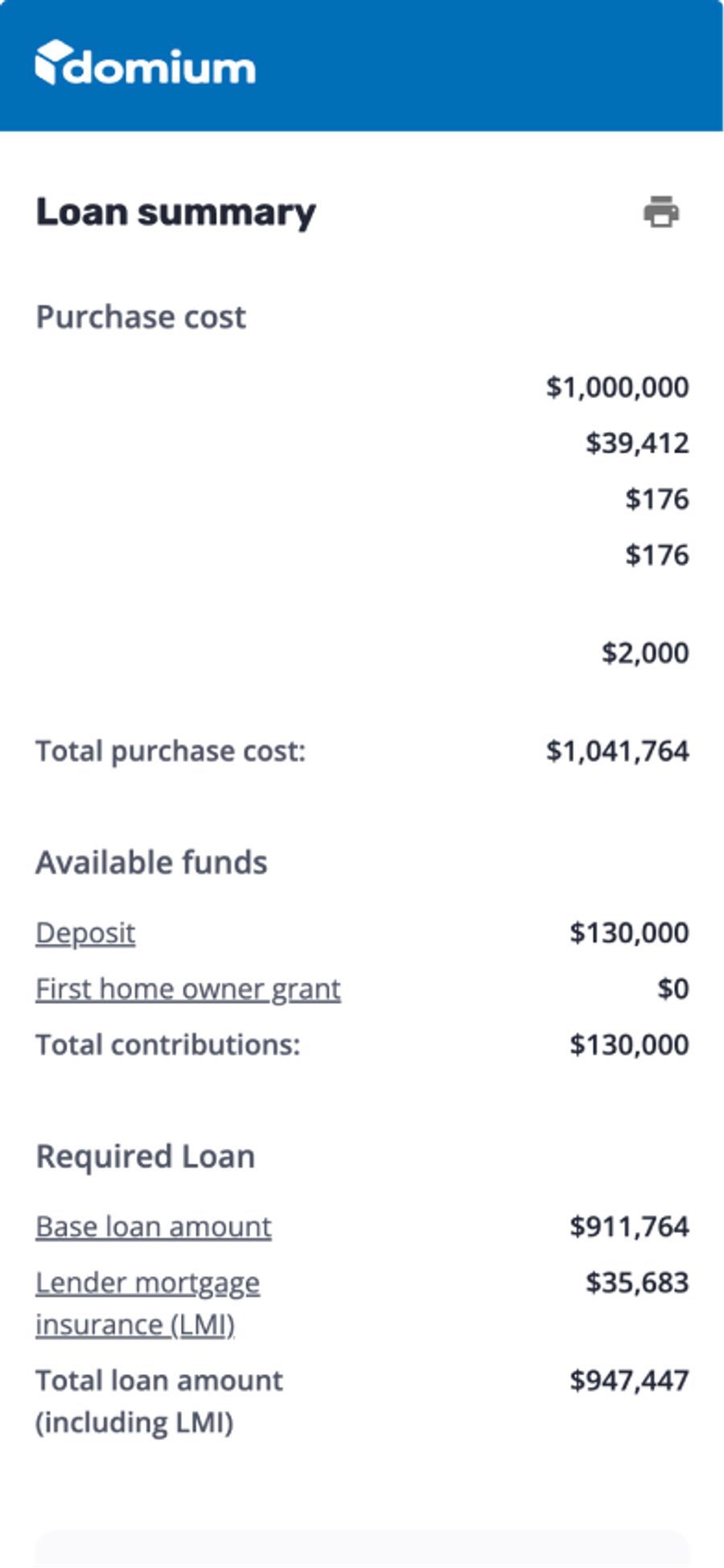Click the second $176 fee amount
The width and height of the screenshot is (724, 1568).
[656, 554]
